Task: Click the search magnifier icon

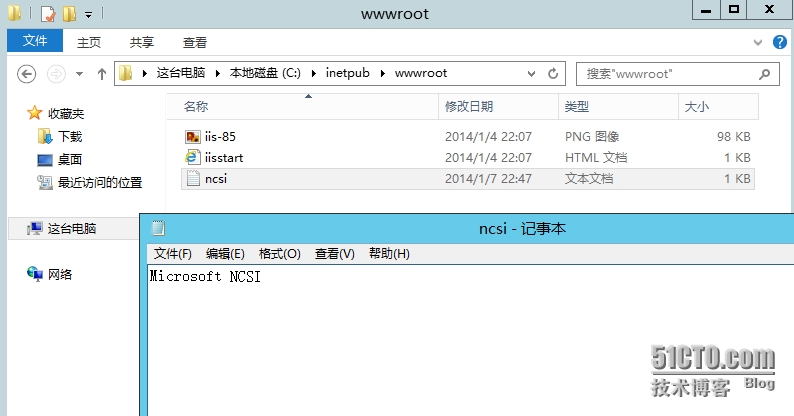Action: [765, 74]
